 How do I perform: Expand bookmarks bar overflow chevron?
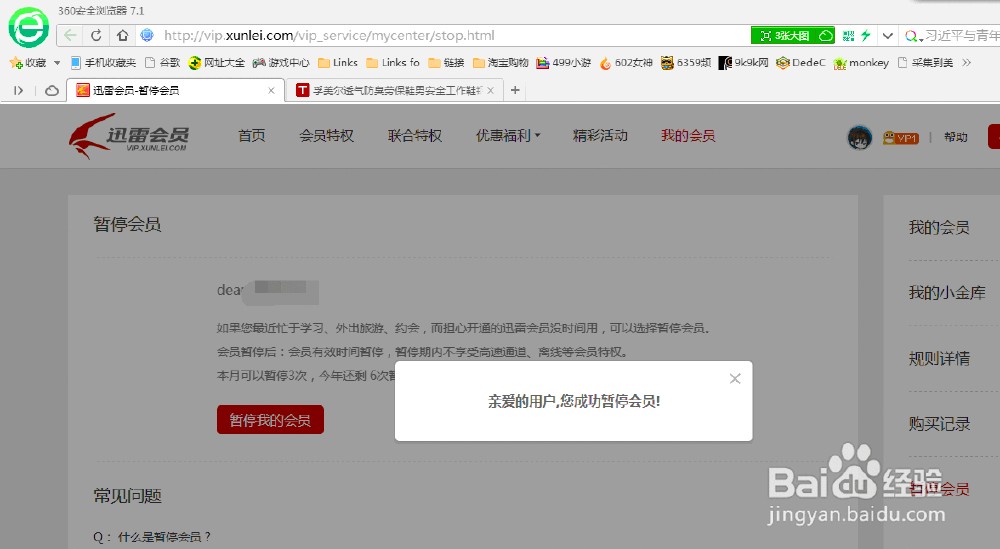(x=967, y=62)
